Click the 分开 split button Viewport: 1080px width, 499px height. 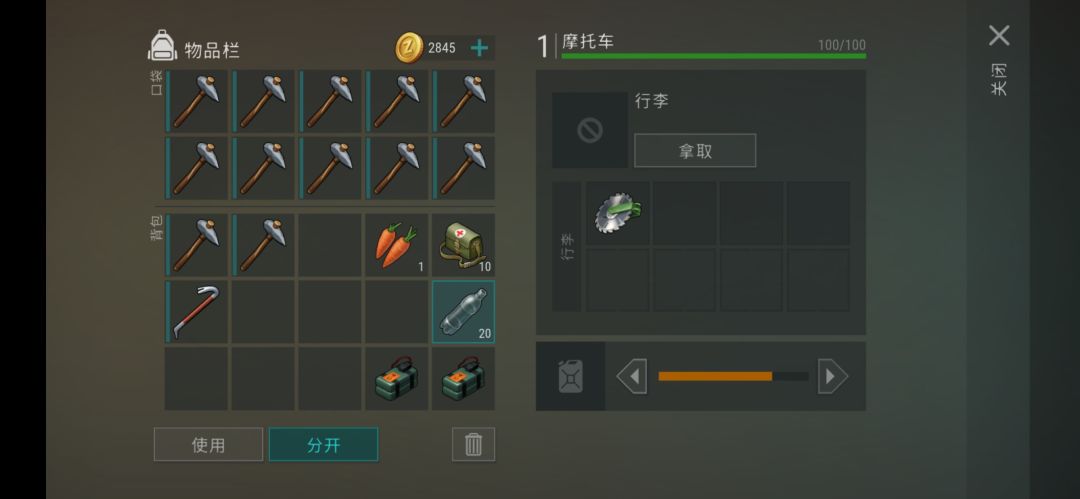tap(324, 445)
